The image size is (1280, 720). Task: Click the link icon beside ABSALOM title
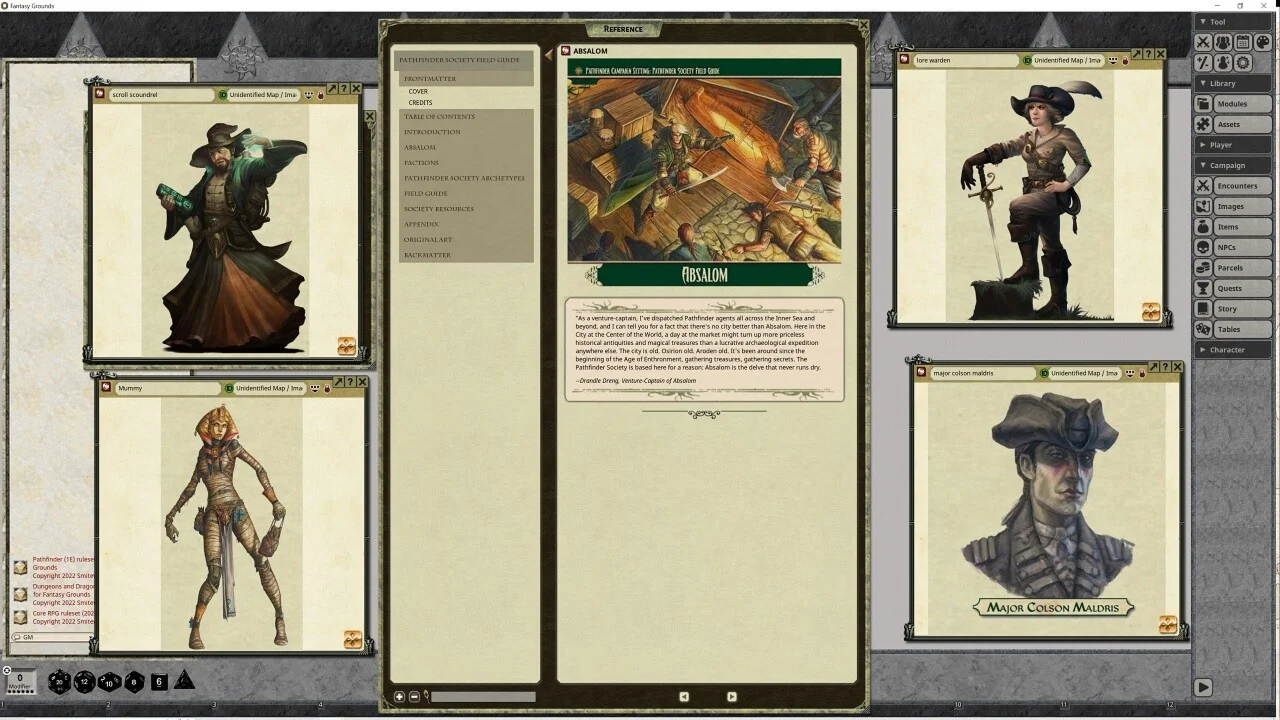(566, 51)
